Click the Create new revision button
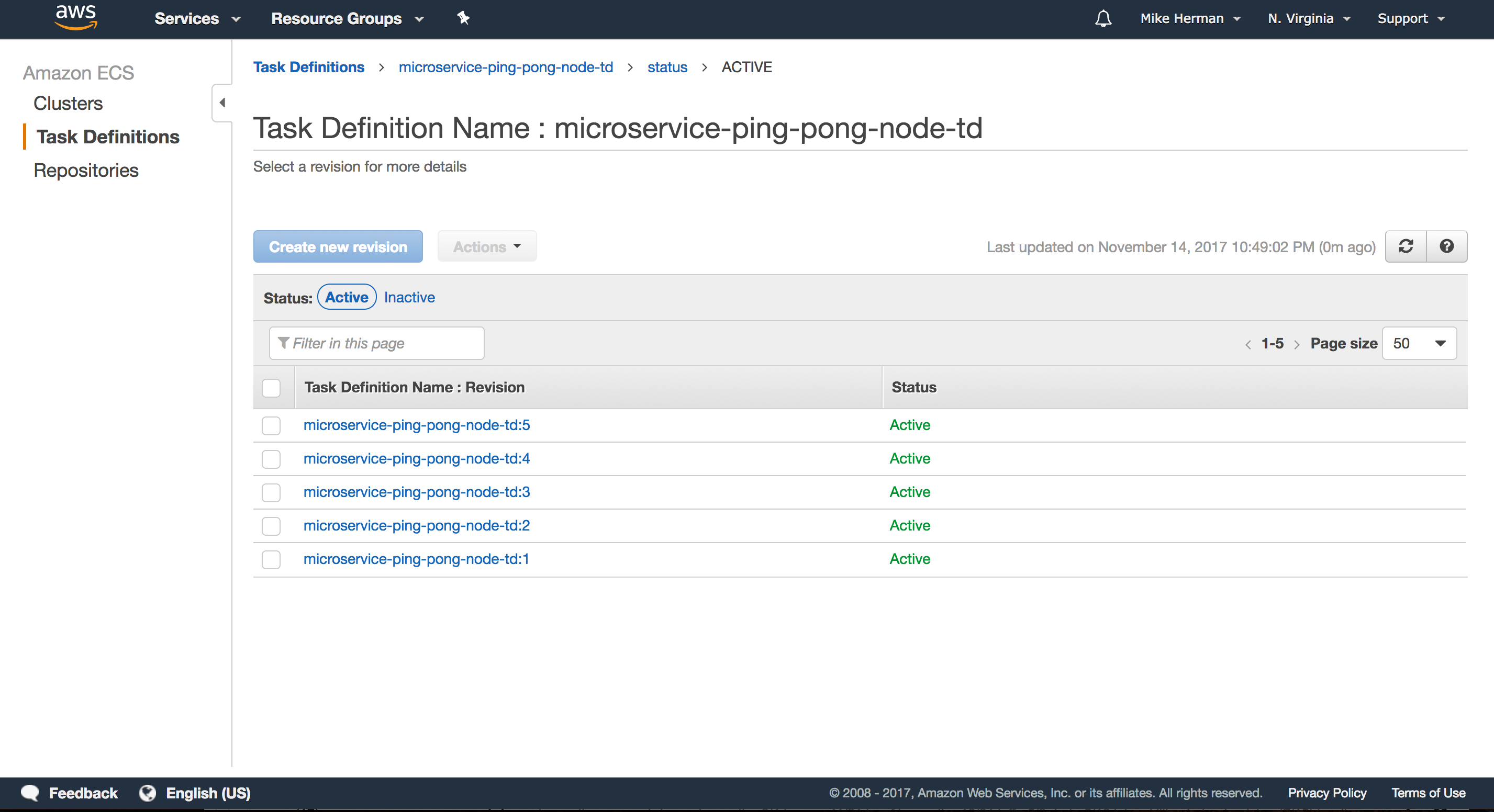Image resolution: width=1494 pixels, height=812 pixels. (x=338, y=246)
